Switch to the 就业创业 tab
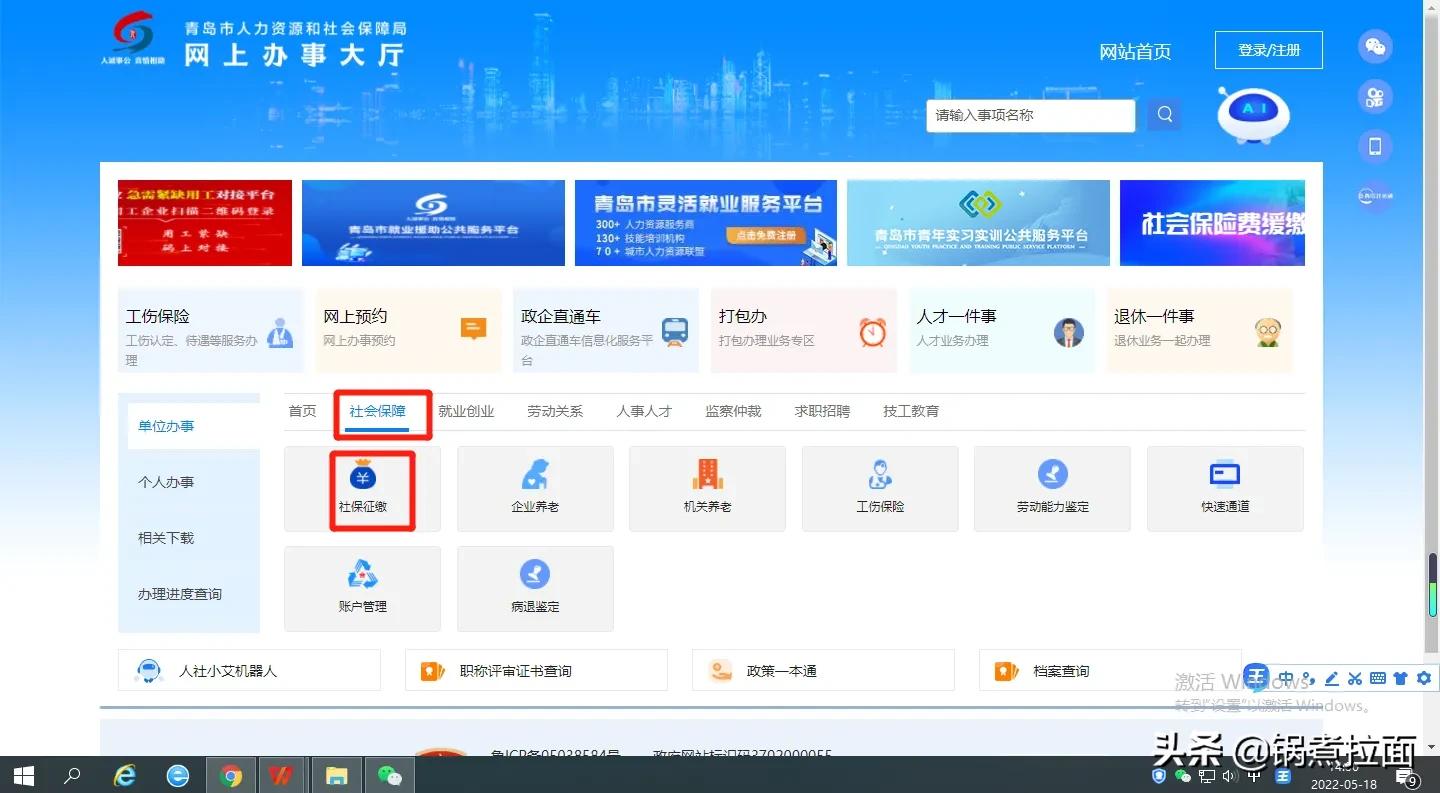This screenshot has height=793, width=1440. [466, 410]
